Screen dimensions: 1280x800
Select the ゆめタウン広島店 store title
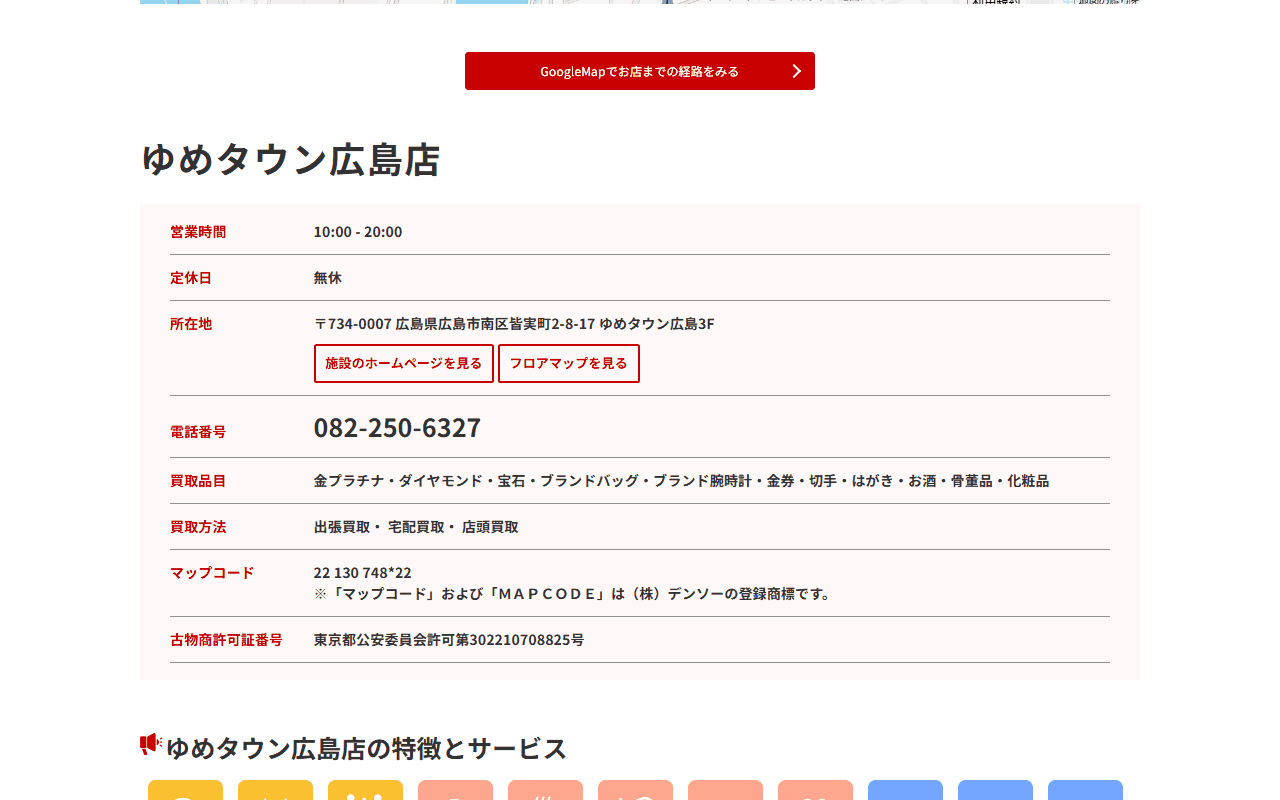(x=290, y=160)
